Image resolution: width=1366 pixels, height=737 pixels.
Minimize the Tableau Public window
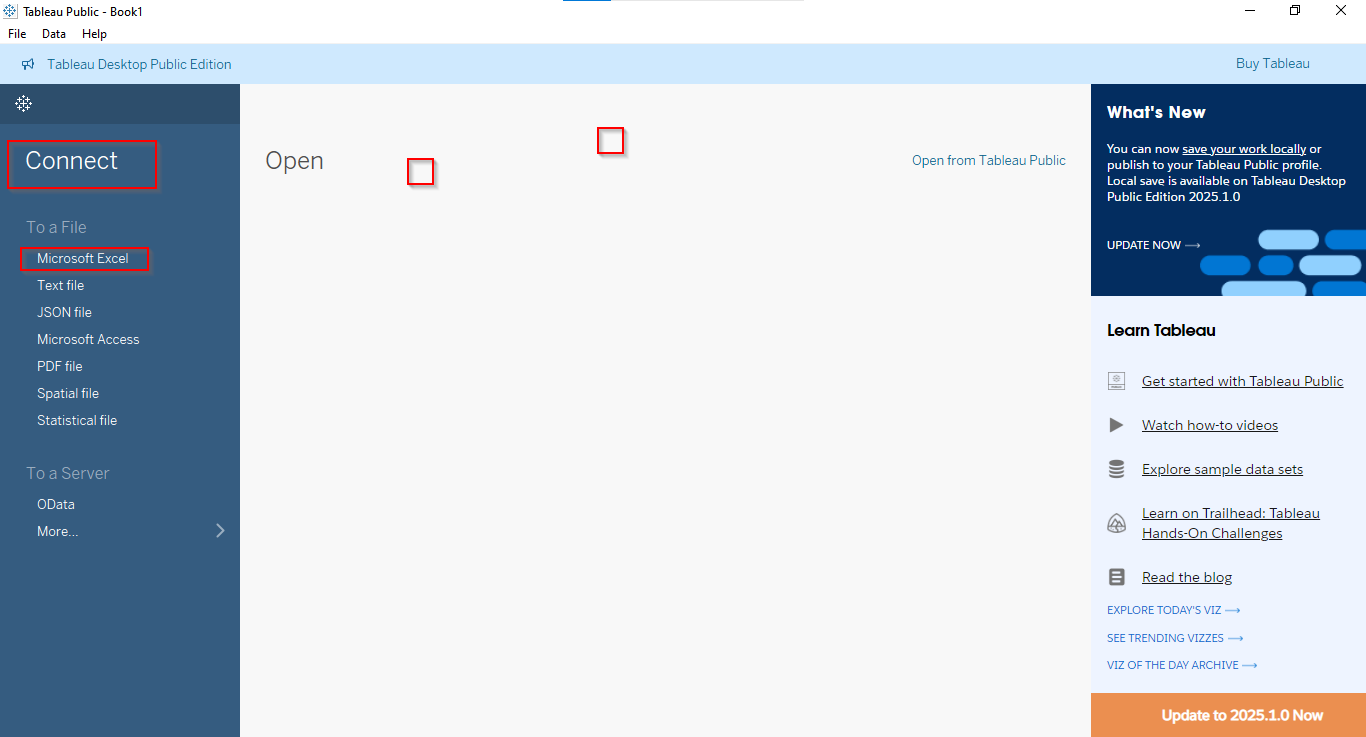[1250, 11]
